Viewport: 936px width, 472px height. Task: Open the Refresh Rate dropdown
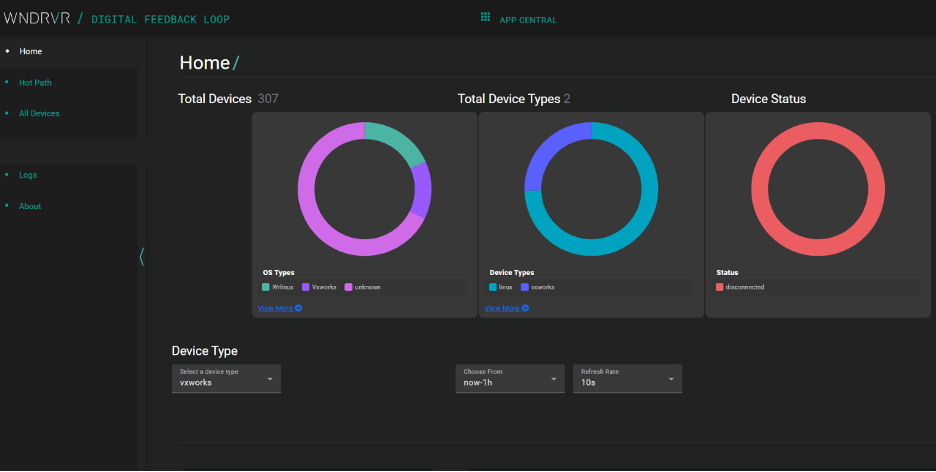point(627,378)
